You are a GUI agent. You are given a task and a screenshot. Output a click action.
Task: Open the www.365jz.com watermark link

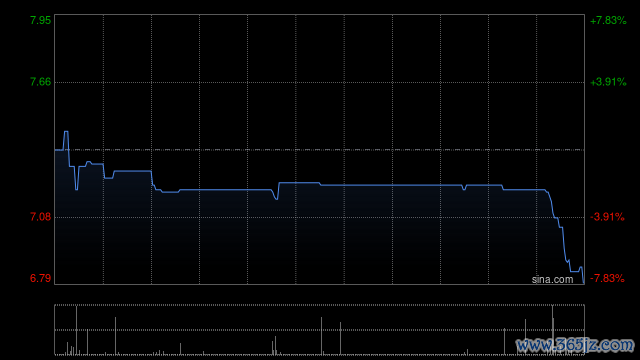point(575,345)
